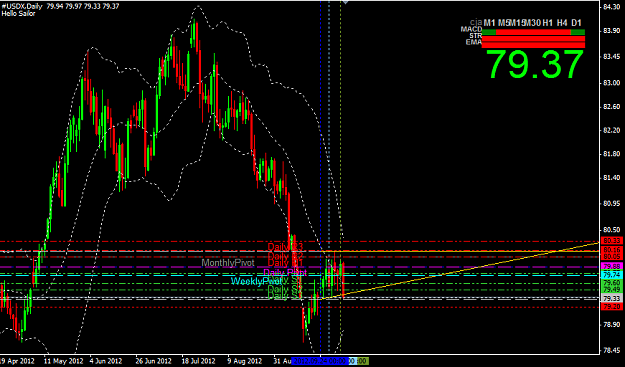
Task: Click the MonthlyPivot label
Action: click(x=228, y=263)
